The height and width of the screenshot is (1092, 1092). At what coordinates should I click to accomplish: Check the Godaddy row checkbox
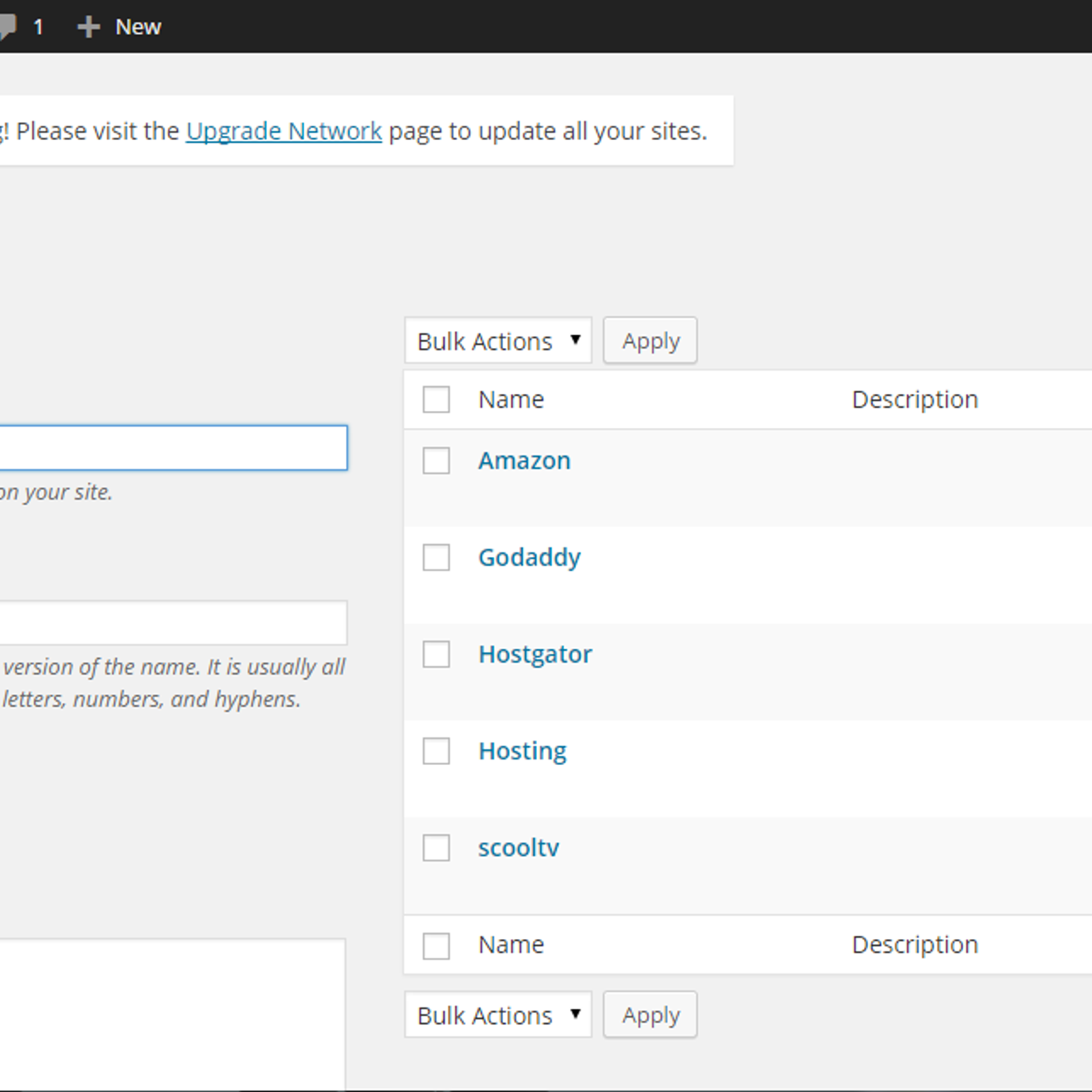click(x=436, y=558)
